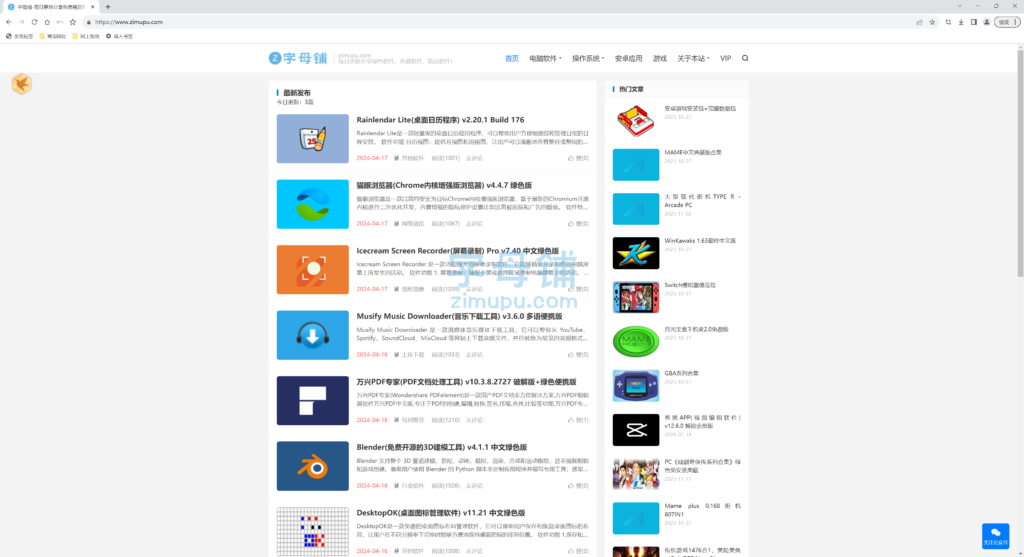Open the tab search chevron in title bar
The width and height of the screenshot is (1024, 557).
959,6
